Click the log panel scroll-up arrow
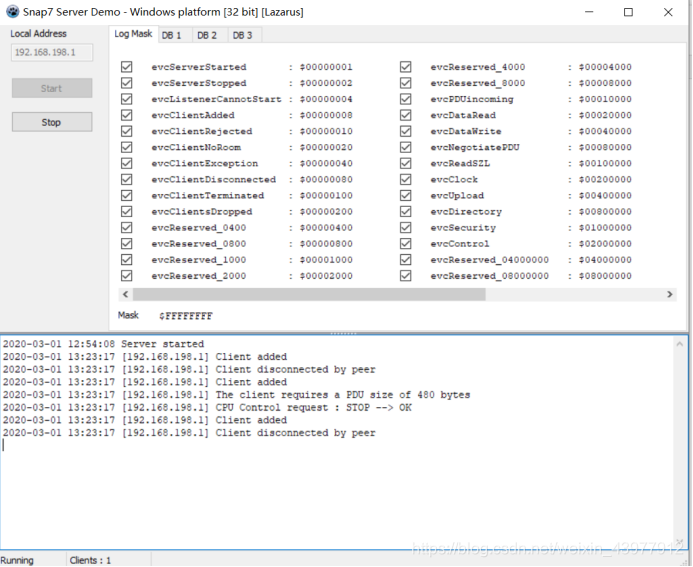The height and width of the screenshot is (567, 693). pos(680,343)
